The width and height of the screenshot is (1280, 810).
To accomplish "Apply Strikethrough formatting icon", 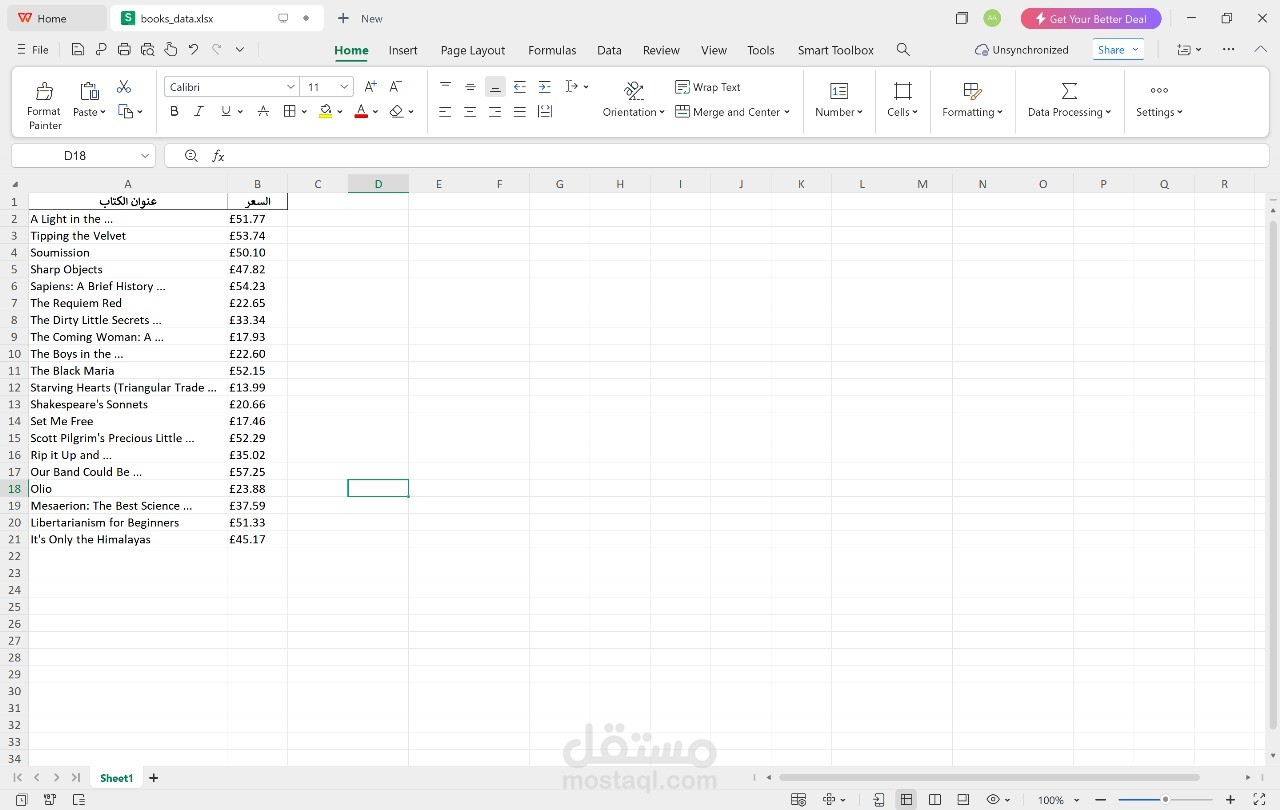I will [263, 112].
